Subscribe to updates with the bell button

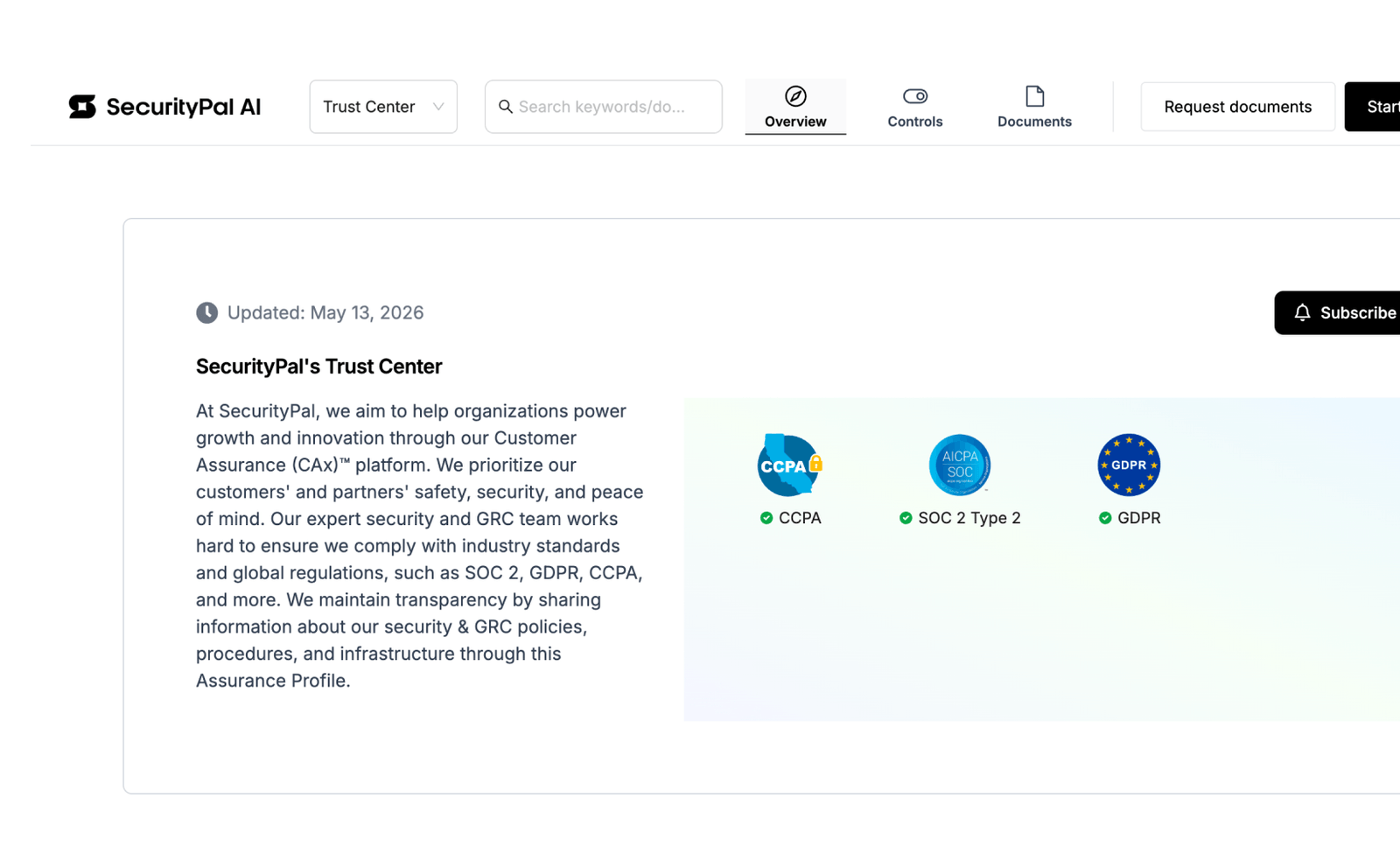(x=1337, y=312)
